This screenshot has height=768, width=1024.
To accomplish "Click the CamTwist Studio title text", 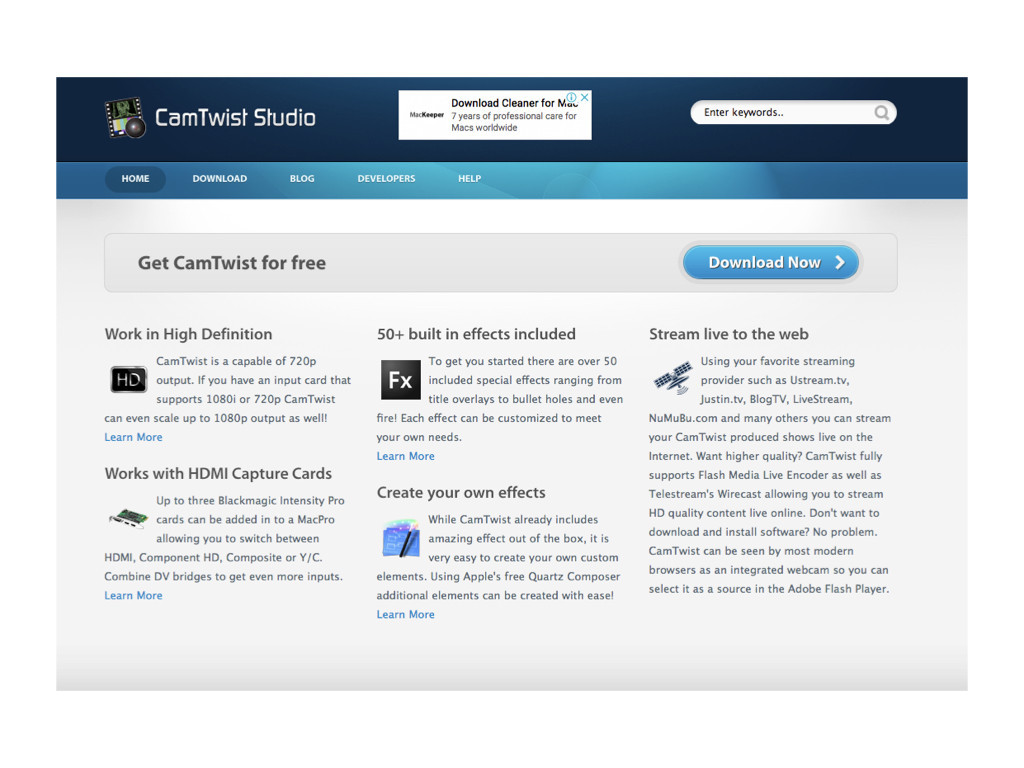I will click(235, 118).
